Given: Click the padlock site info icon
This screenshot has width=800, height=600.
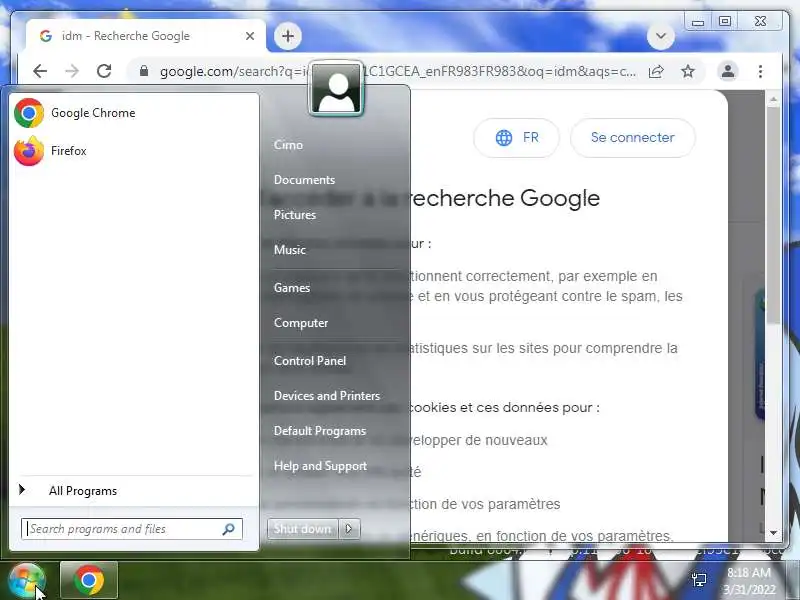Looking at the screenshot, I should pyautogui.click(x=144, y=71).
